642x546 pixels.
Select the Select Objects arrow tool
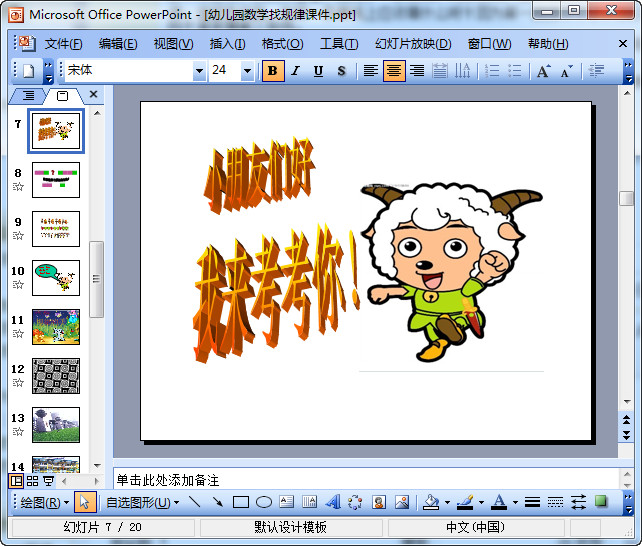point(85,502)
